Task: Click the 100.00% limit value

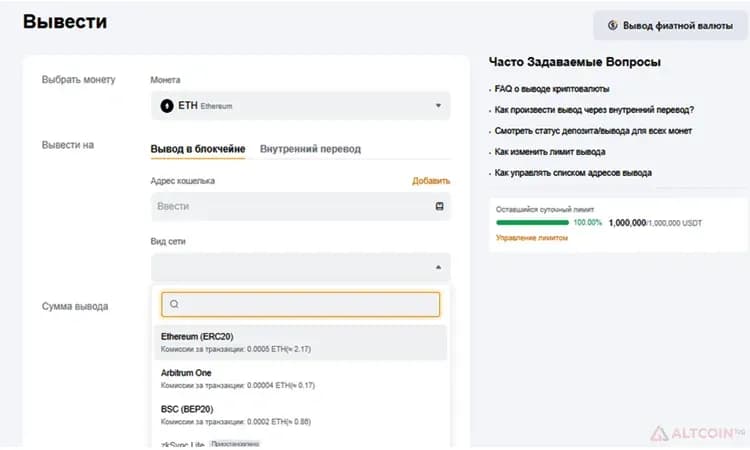Action: coord(587,222)
